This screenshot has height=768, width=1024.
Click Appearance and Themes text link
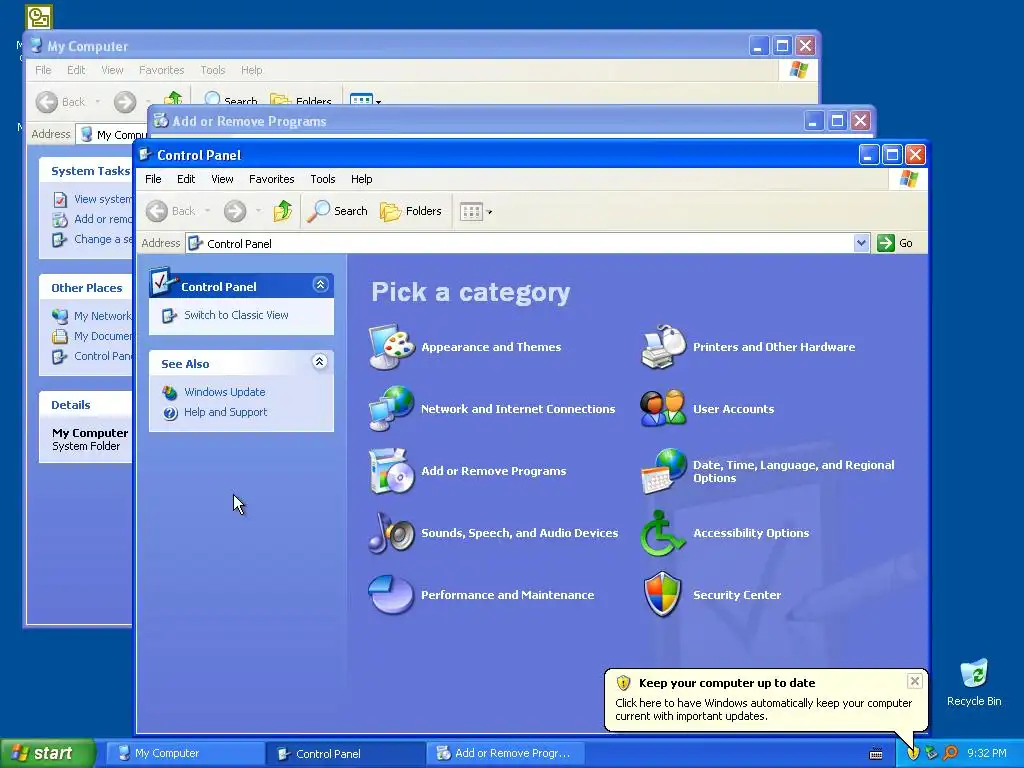(491, 347)
